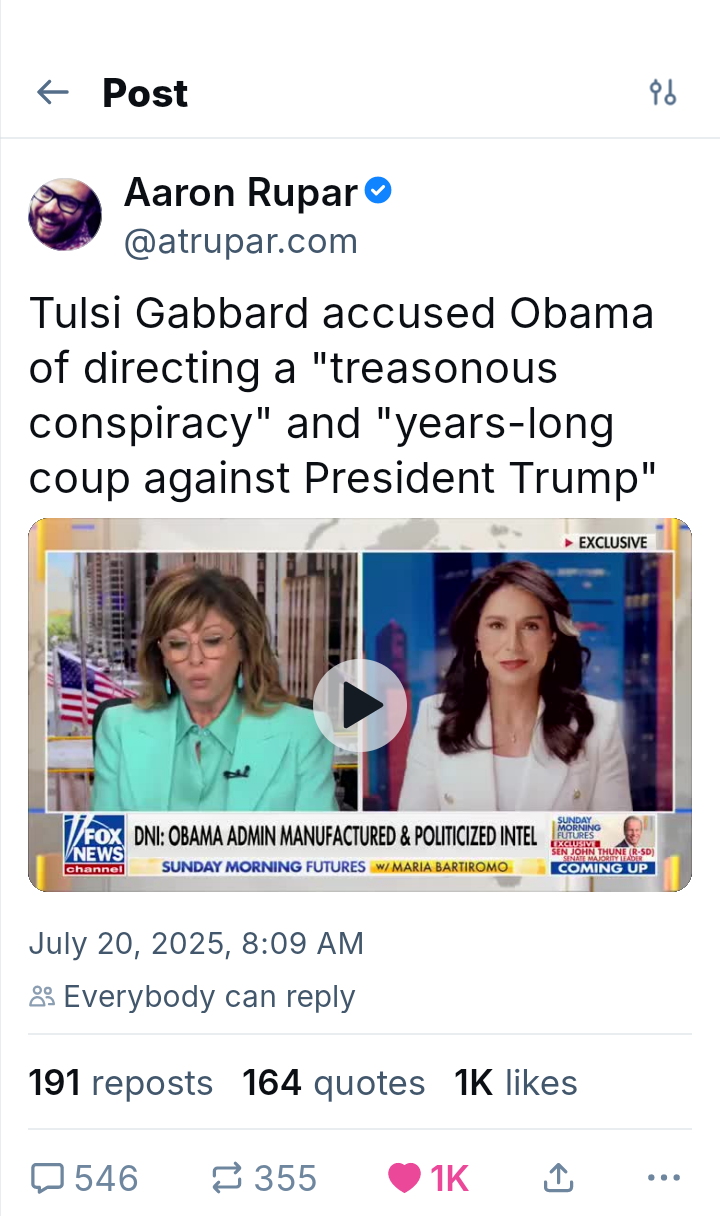Go back using the left arrow
Image resolution: width=720 pixels, height=1216 pixels.
click(x=52, y=93)
